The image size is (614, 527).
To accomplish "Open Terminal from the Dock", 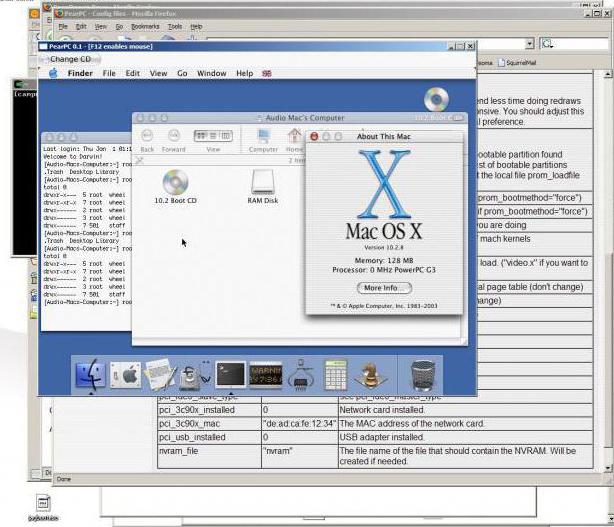I will [230, 374].
